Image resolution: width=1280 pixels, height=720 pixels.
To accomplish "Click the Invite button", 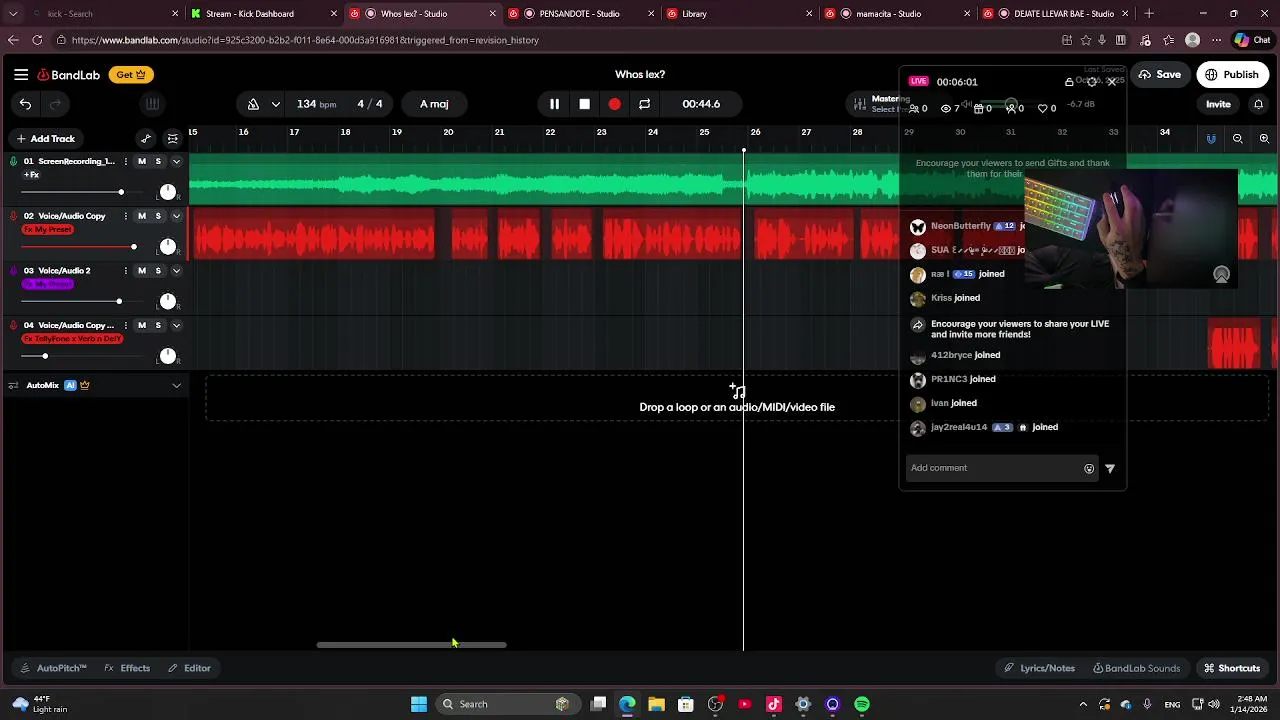I will 1218,104.
